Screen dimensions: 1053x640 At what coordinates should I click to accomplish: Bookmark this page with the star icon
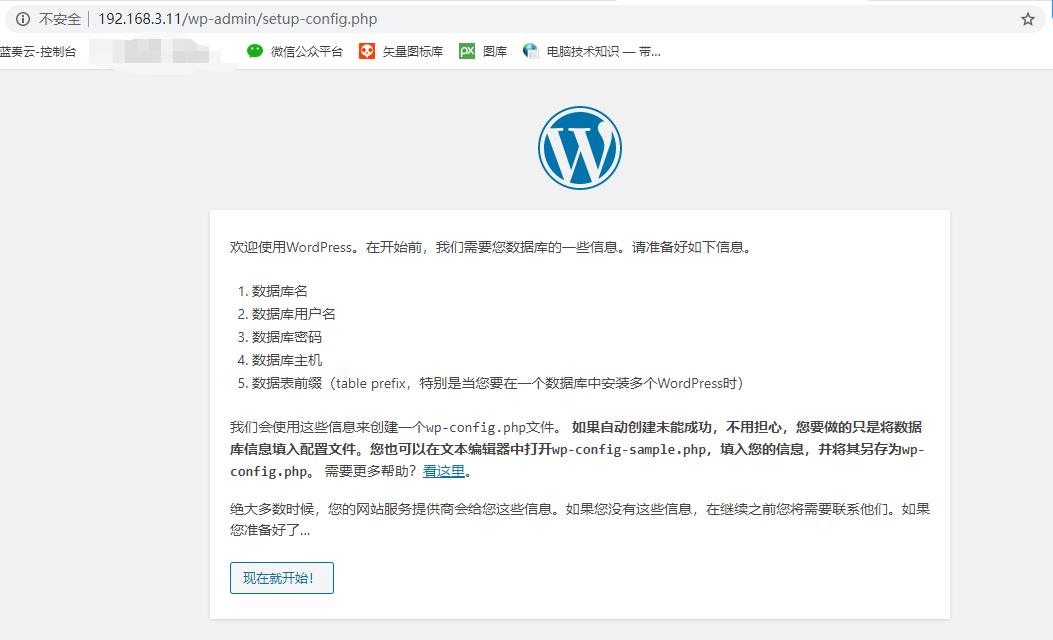tap(1027, 19)
